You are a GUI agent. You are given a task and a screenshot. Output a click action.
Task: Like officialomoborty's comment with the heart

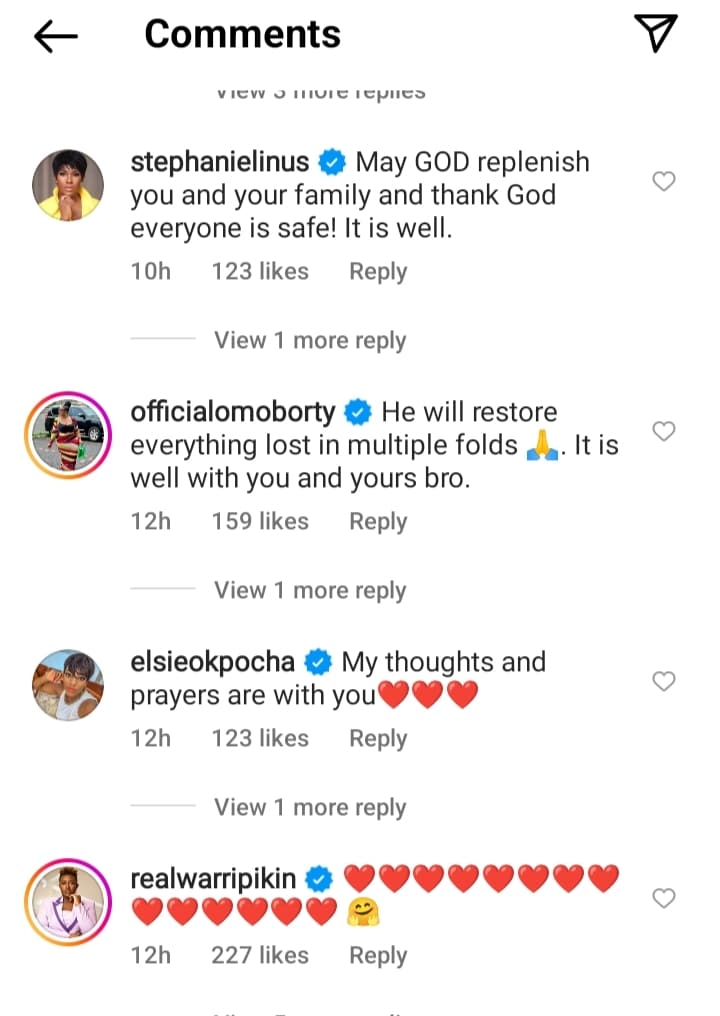(x=663, y=431)
